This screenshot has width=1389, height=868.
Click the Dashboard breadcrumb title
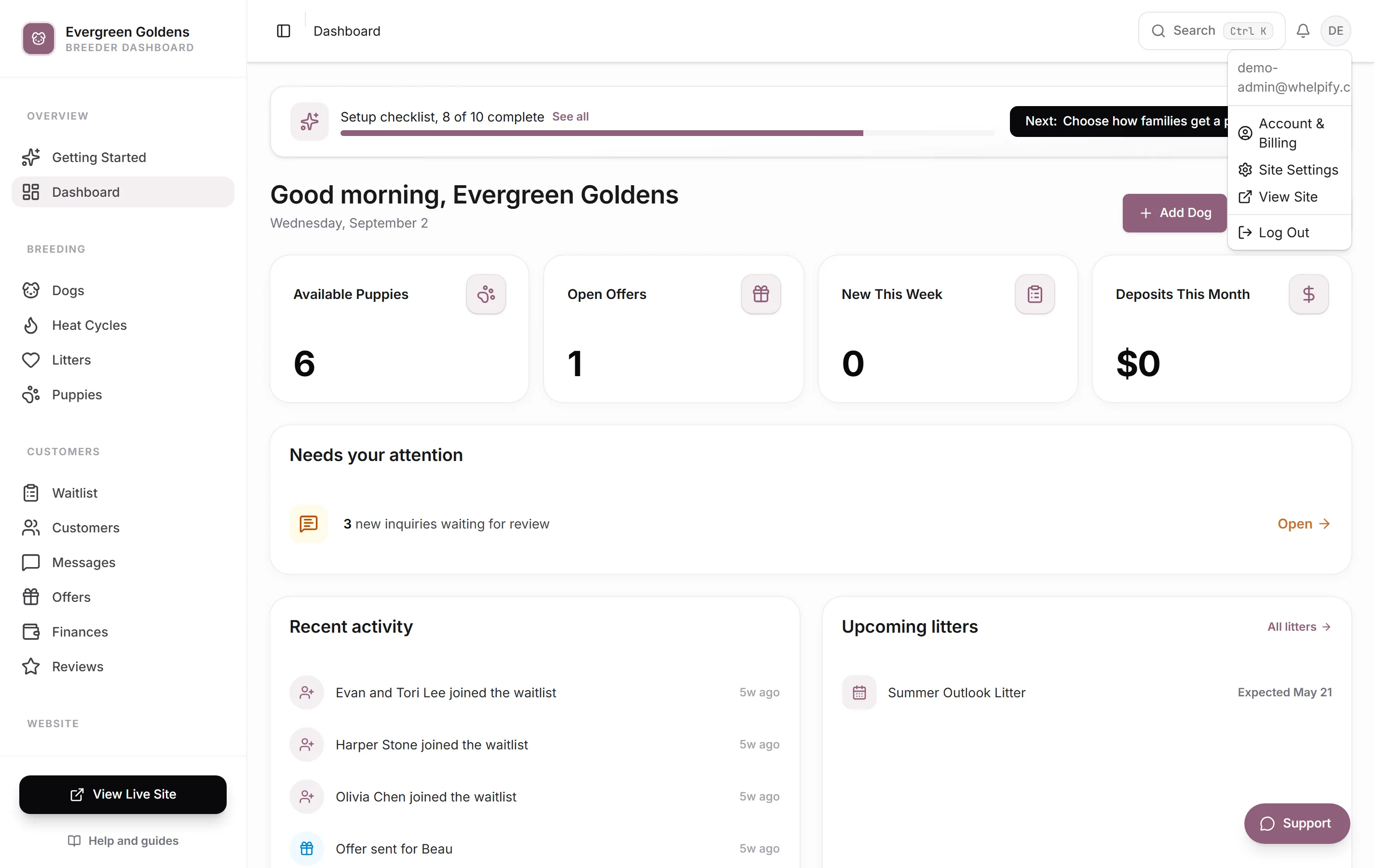347,31
